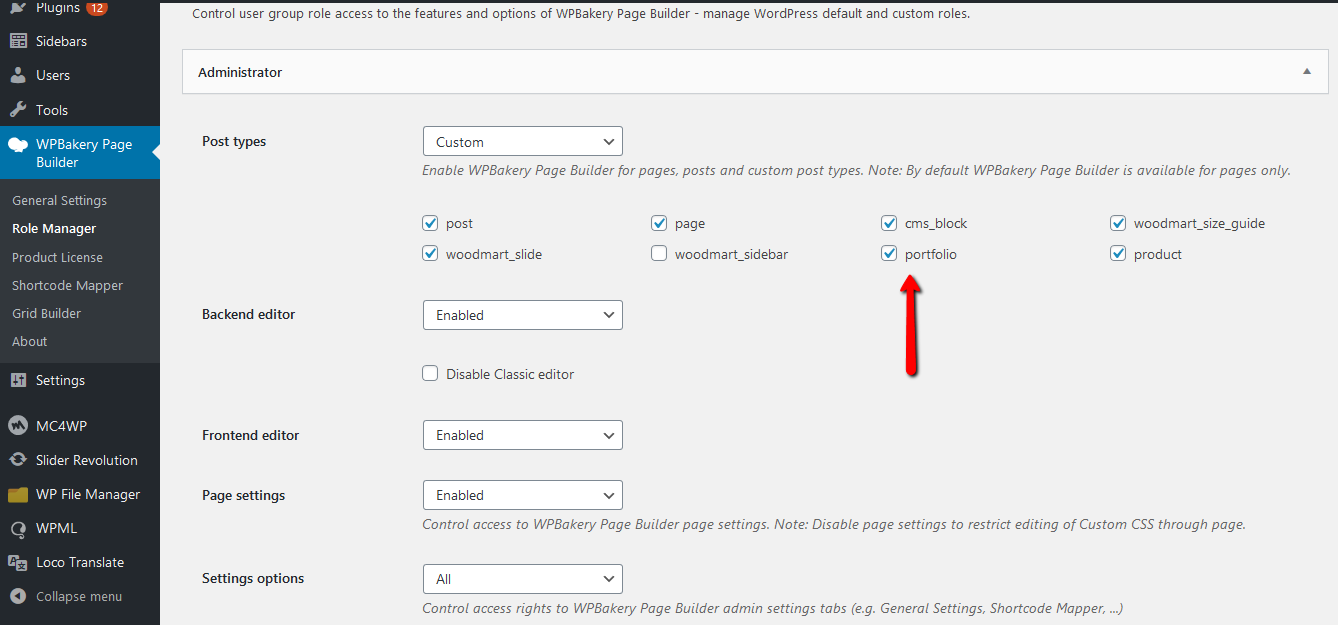
Task: Click the "woodmart_sidebar" label text
Action: 731,254
